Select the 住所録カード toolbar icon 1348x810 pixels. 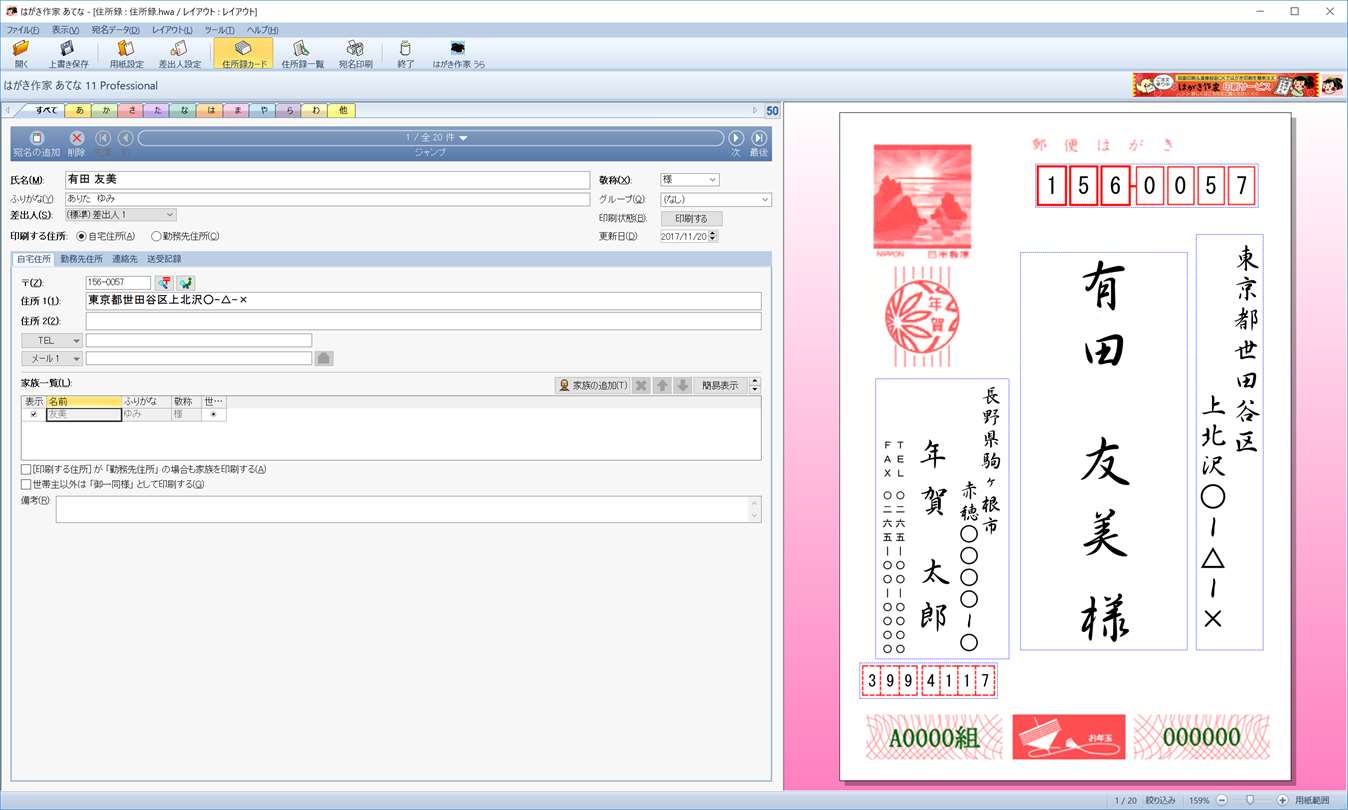[x=243, y=53]
